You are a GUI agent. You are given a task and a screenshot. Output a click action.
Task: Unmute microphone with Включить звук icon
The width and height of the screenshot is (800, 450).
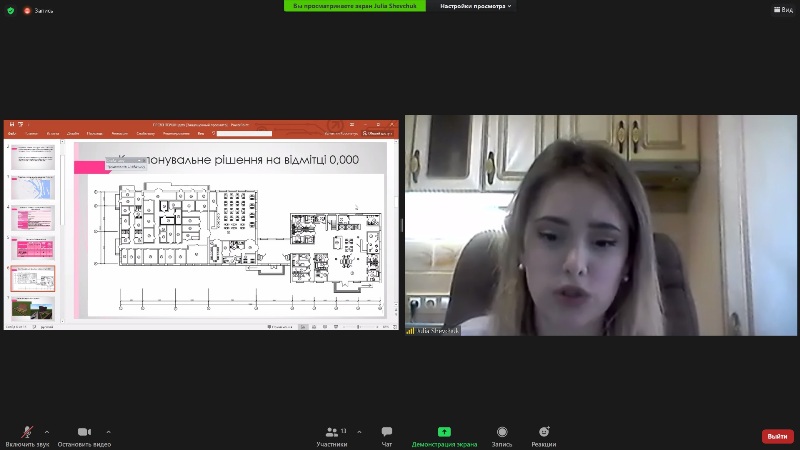click(27, 432)
